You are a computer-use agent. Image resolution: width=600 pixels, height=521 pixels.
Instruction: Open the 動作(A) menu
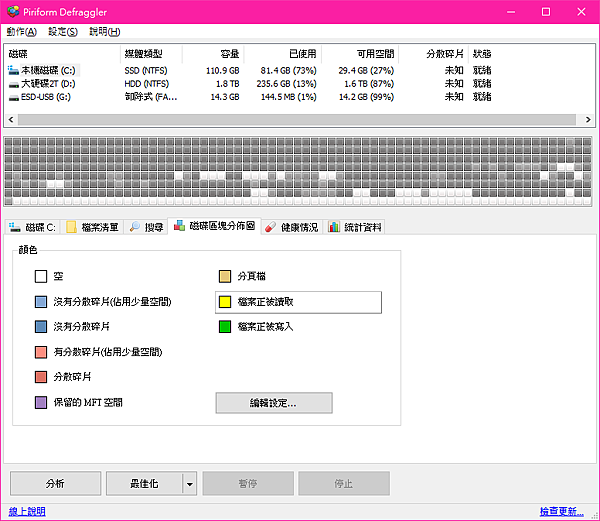point(21,32)
